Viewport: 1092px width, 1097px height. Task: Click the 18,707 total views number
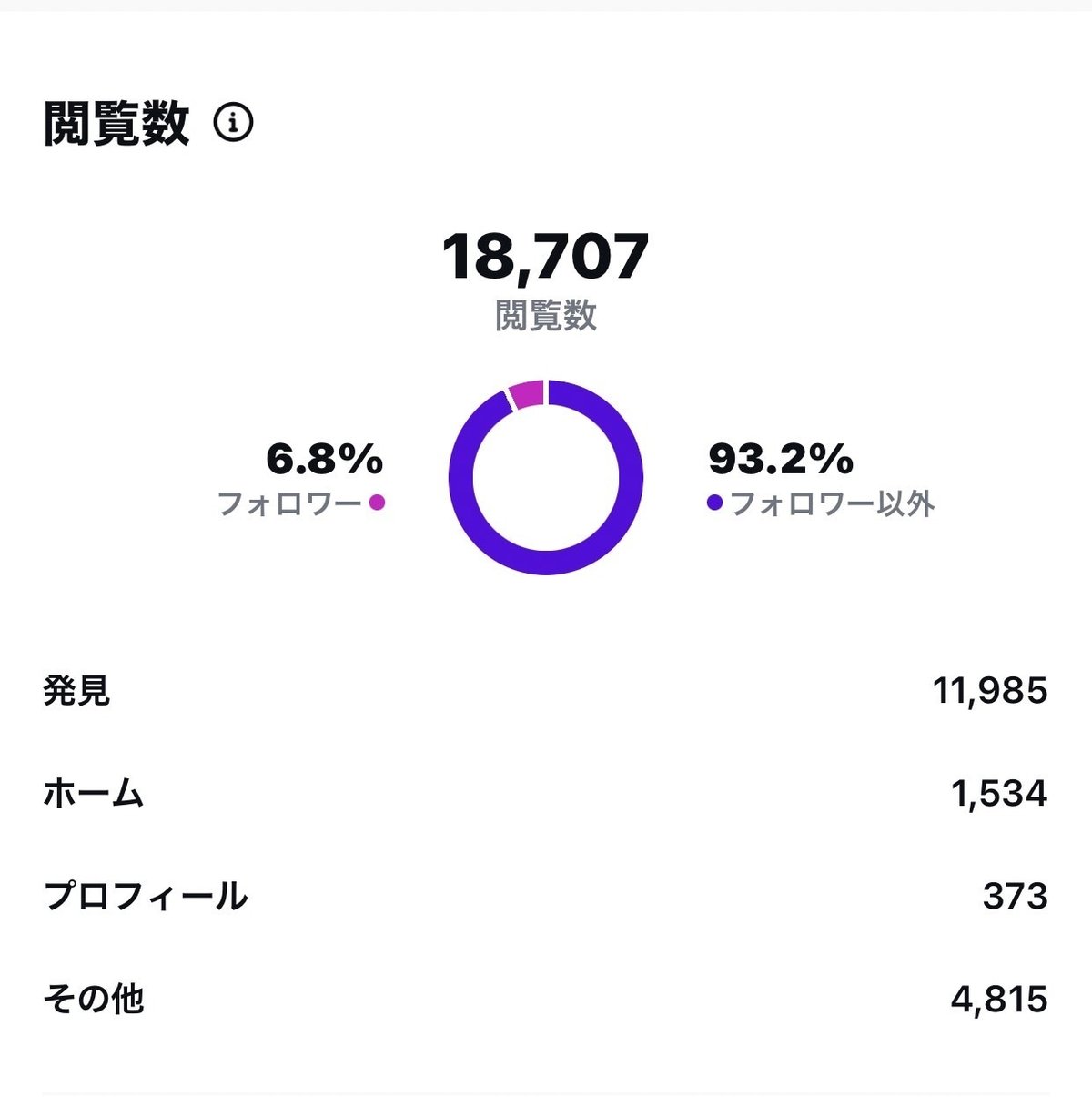tap(545, 257)
